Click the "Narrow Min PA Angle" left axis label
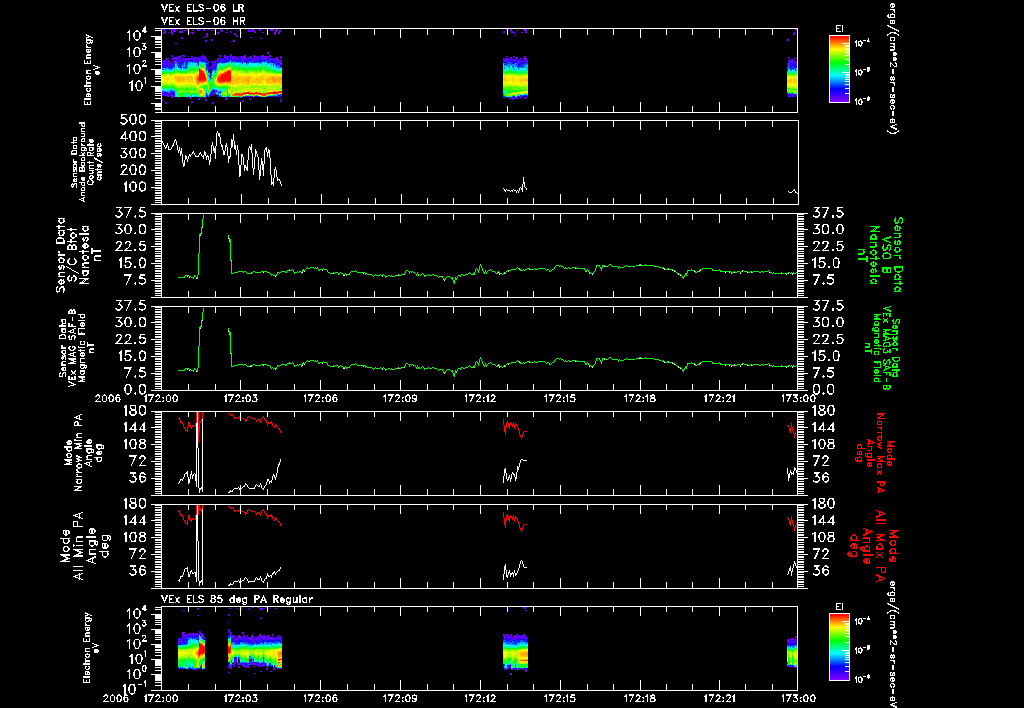The height and width of the screenshot is (708, 1024). pyautogui.click(x=84, y=451)
